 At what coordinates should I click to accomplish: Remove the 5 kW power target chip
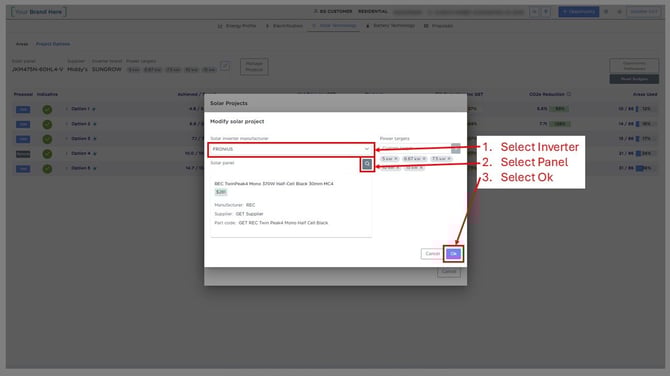pyautogui.click(x=396, y=159)
